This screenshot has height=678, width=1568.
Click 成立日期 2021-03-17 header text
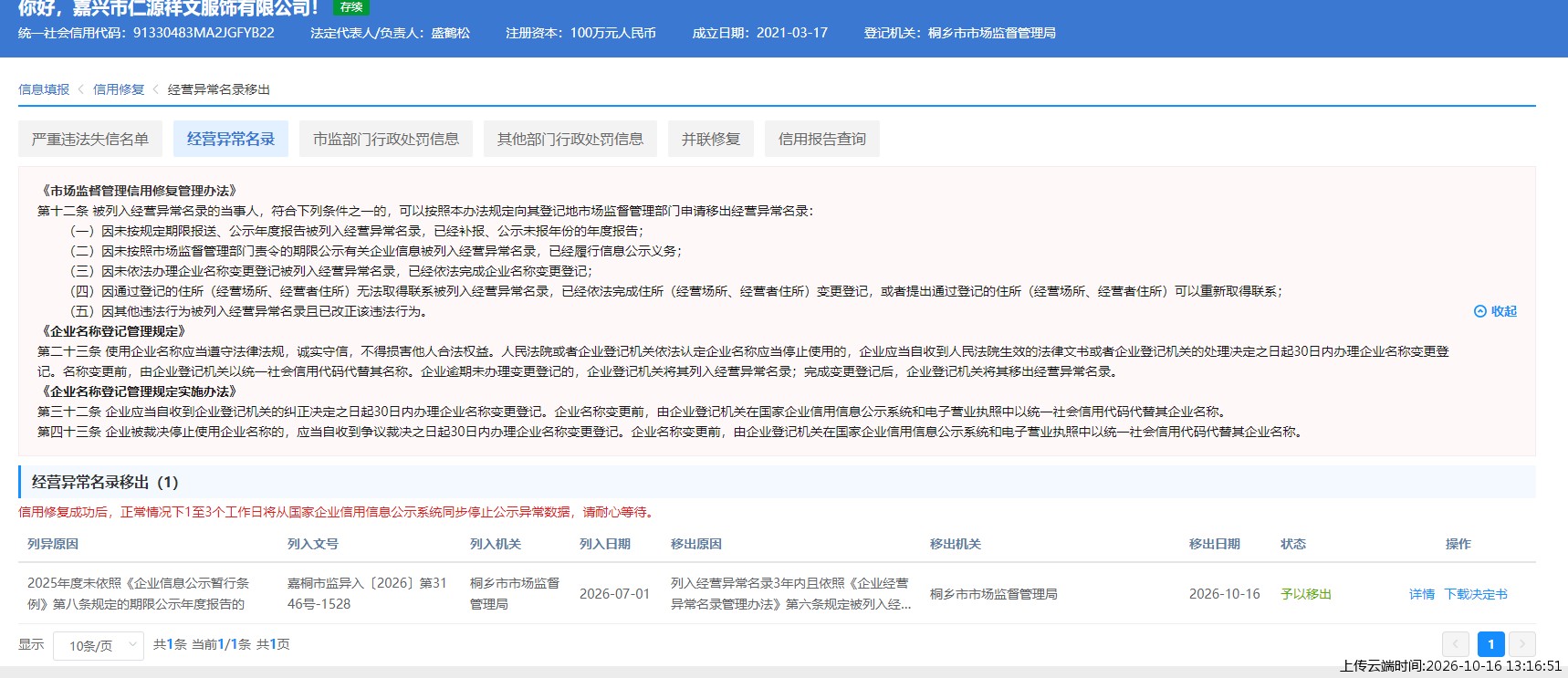pyautogui.click(x=759, y=33)
